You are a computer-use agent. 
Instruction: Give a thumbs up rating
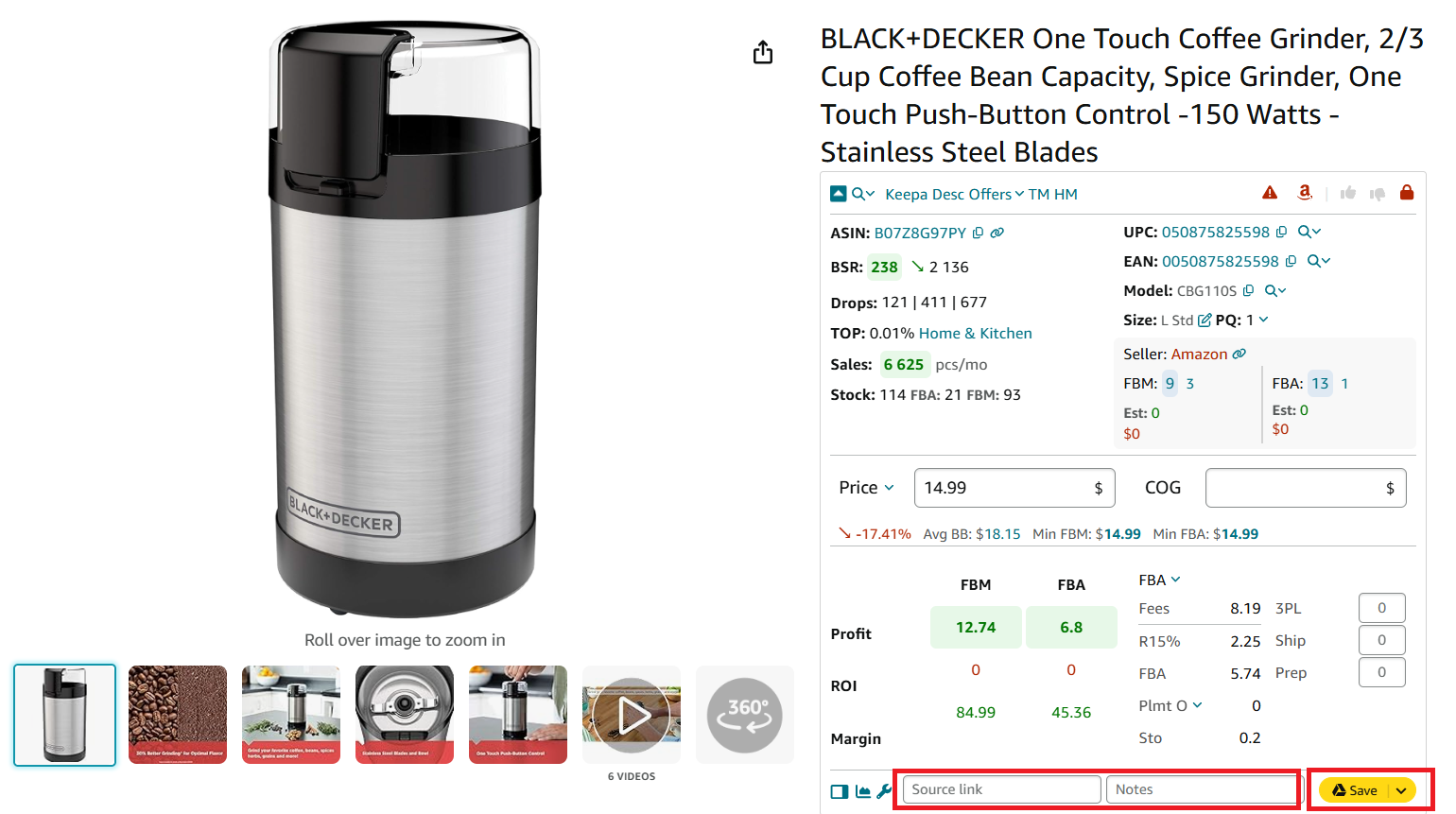tap(1348, 193)
